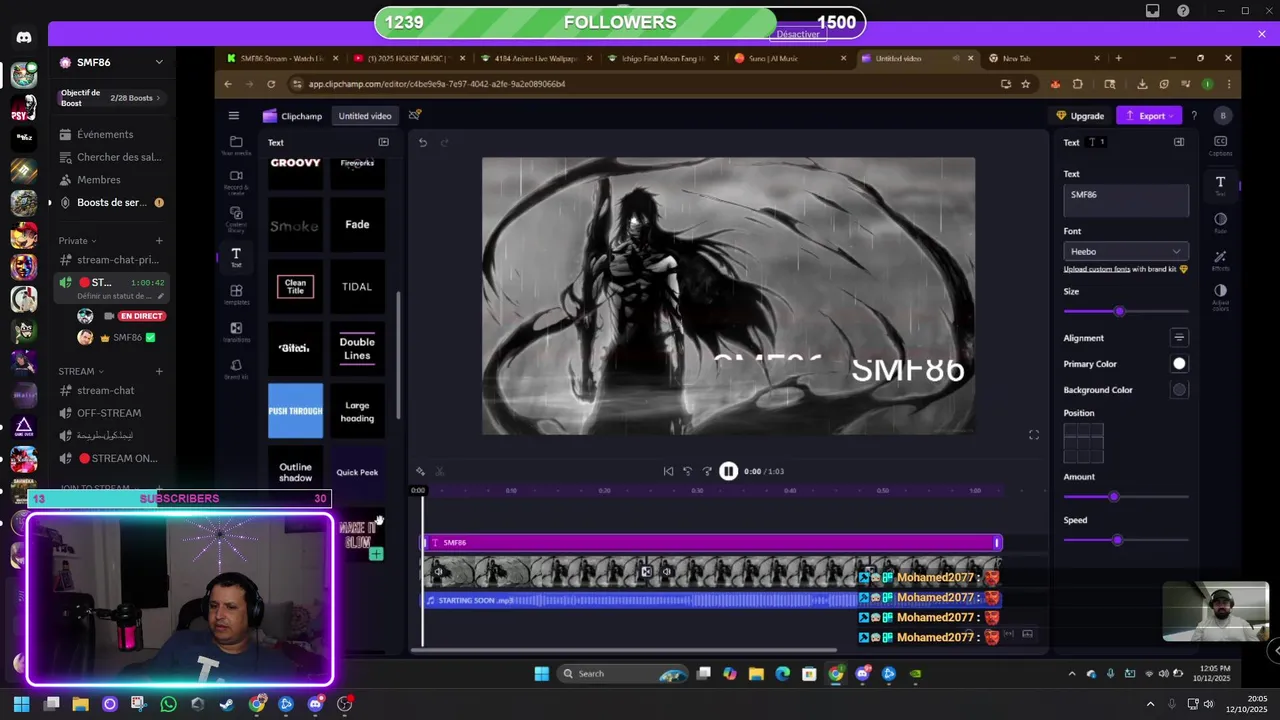The width and height of the screenshot is (1280, 720).
Task: Select middle cell of Position grid
Action: point(1083,443)
